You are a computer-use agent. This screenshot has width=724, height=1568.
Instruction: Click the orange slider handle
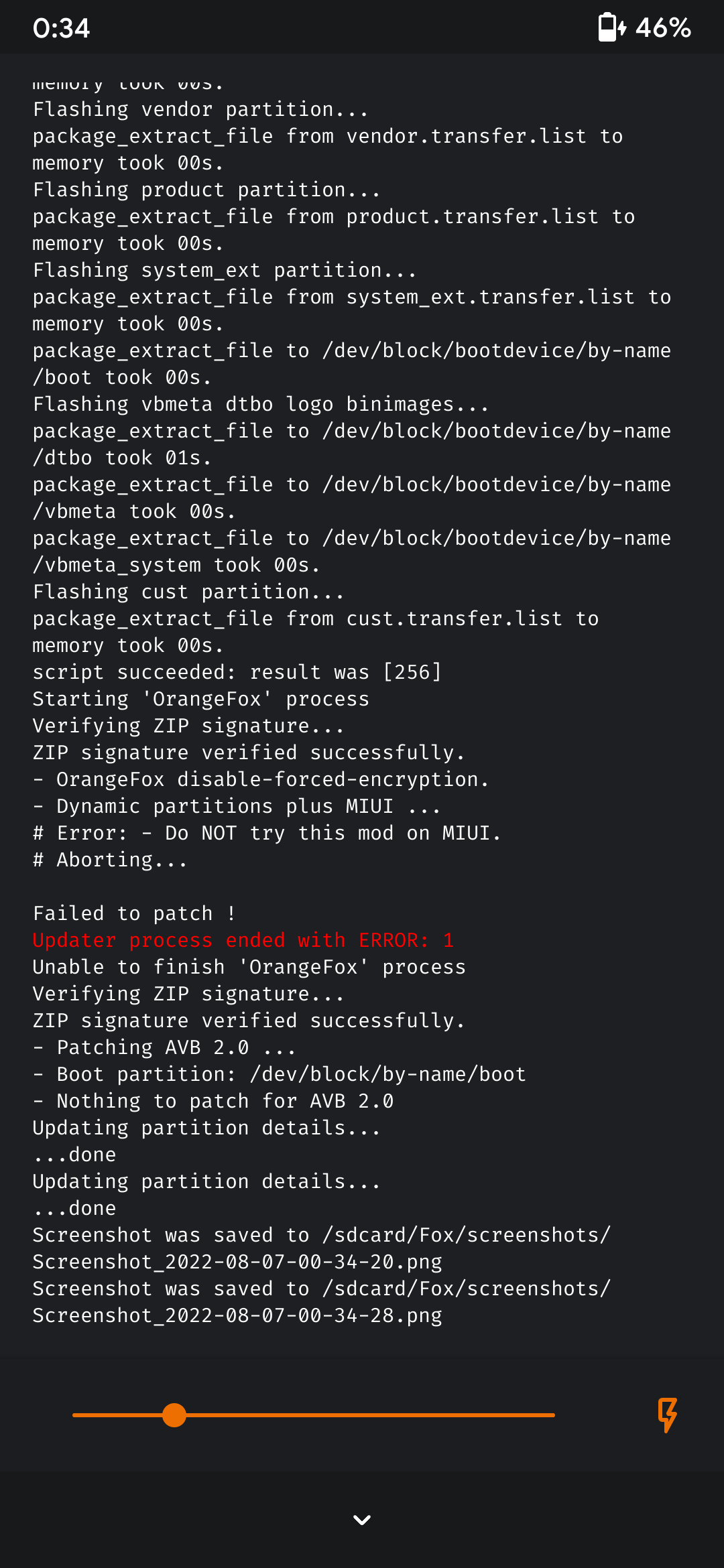click(174, 1415)
